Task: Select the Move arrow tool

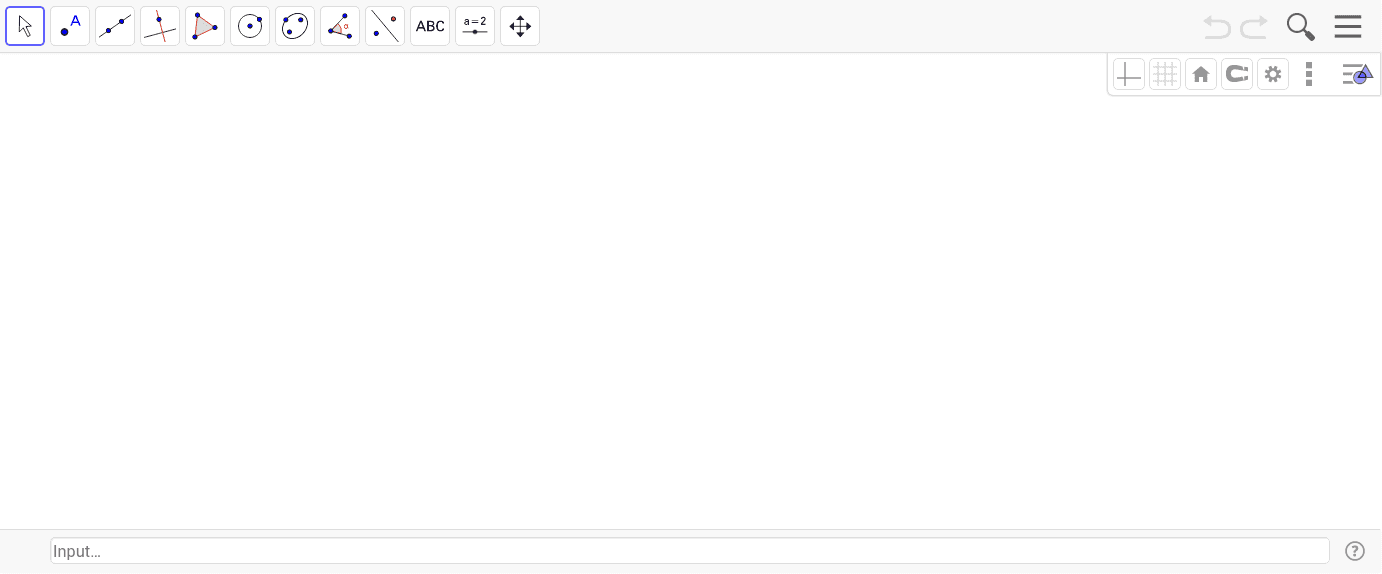Action: point(25,26)
